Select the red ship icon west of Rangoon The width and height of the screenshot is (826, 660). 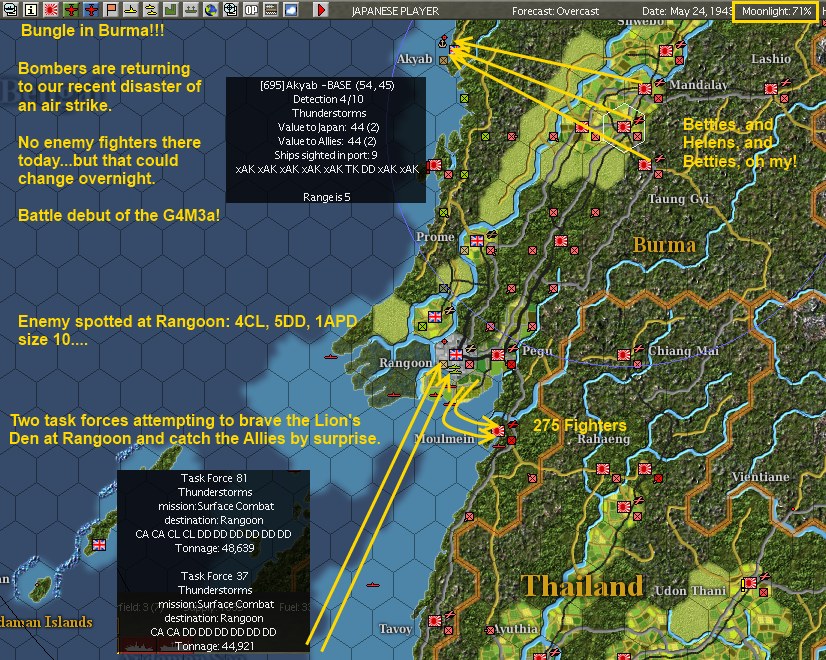pos(331,357)
